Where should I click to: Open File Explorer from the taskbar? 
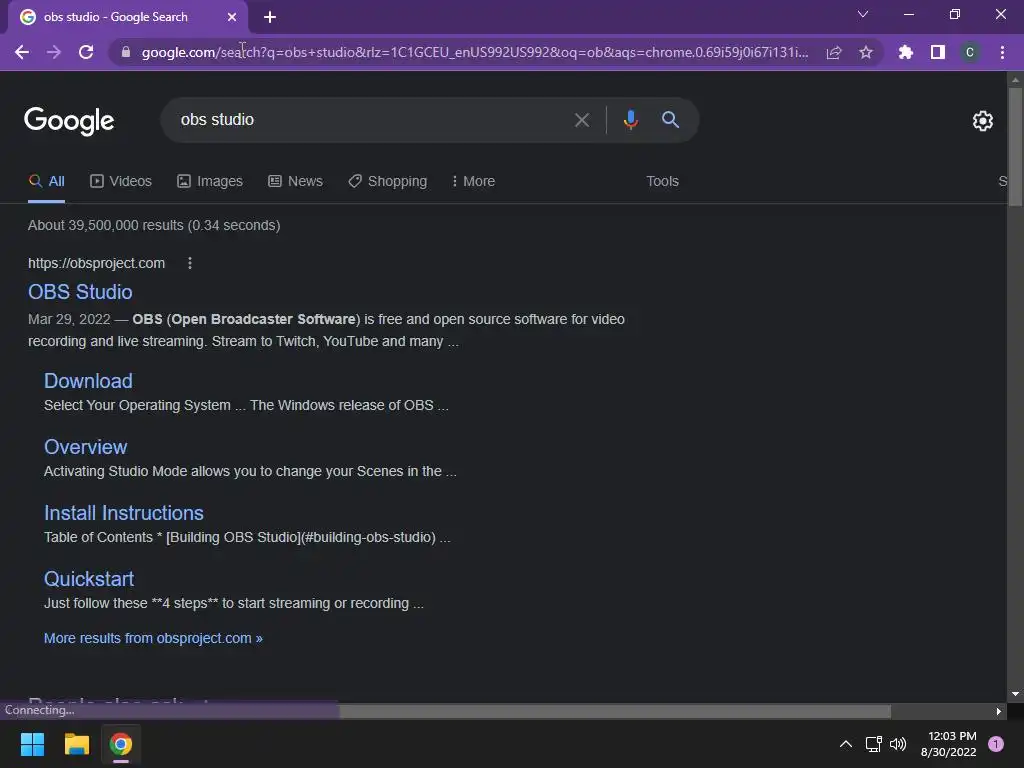coord(76,744)
